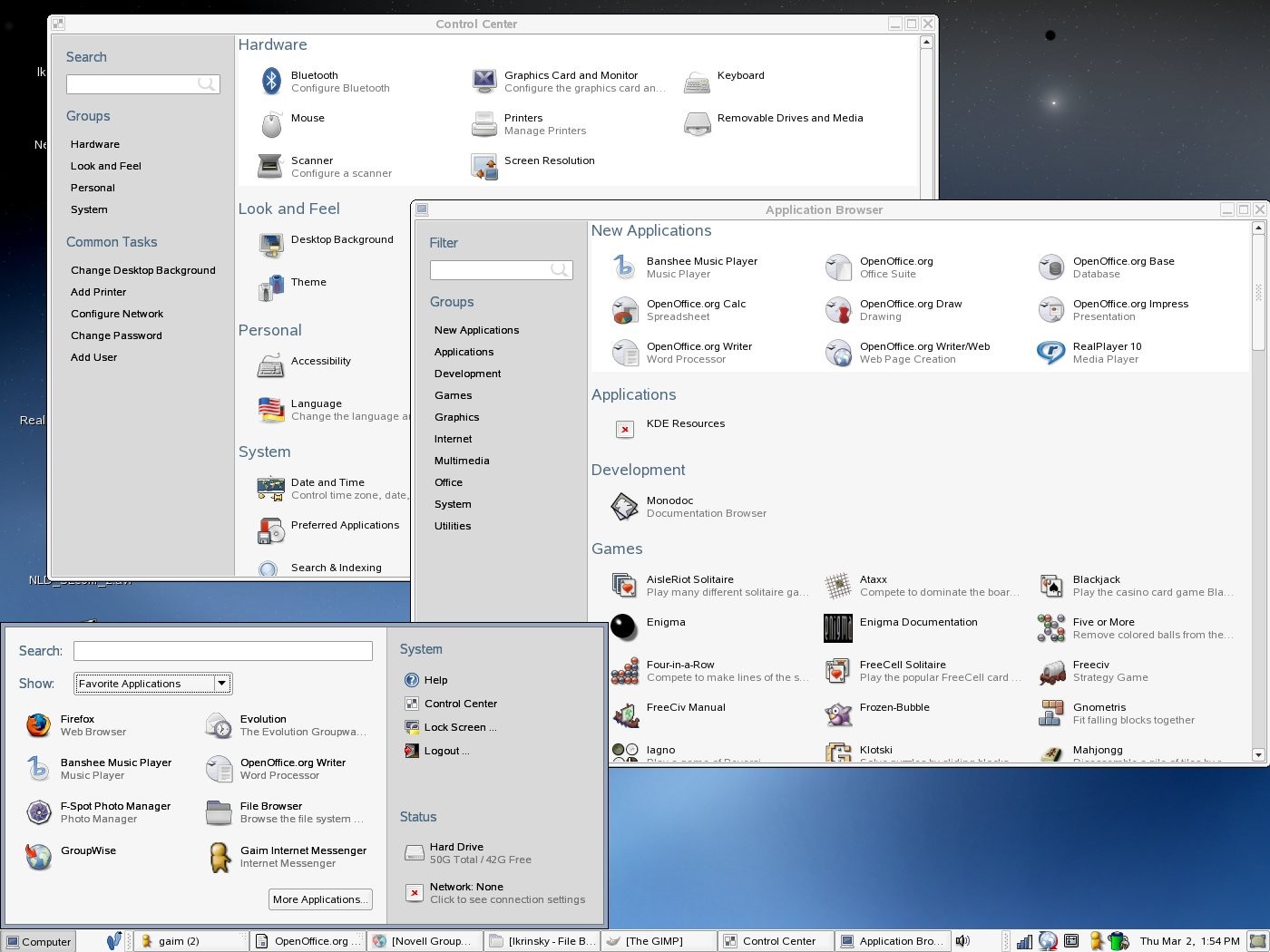Open File Browser from favorites
This screenshot has height=952, width=1270.
[x=284, y=812]
